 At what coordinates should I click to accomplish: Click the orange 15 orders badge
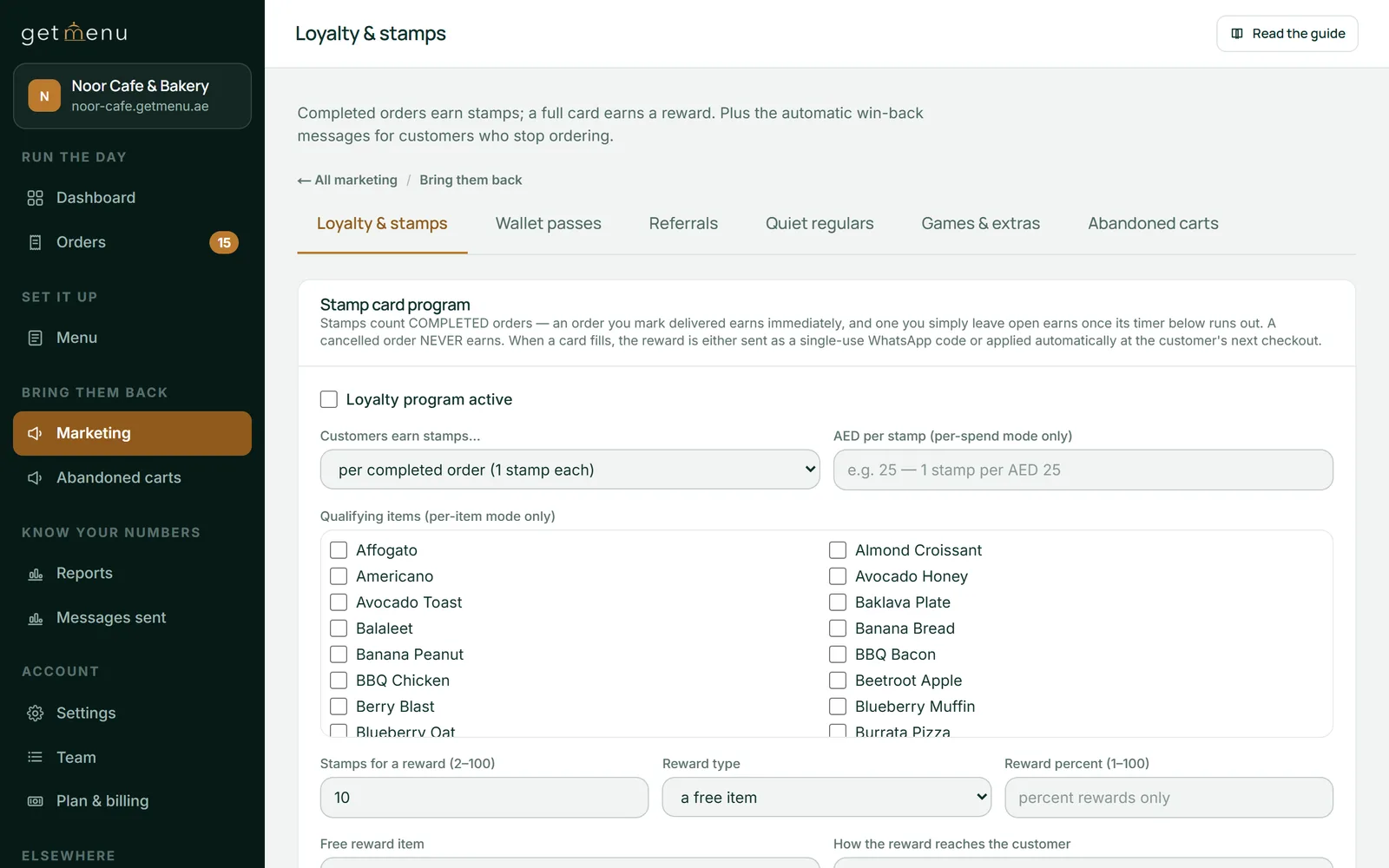(x=224, y=242)
